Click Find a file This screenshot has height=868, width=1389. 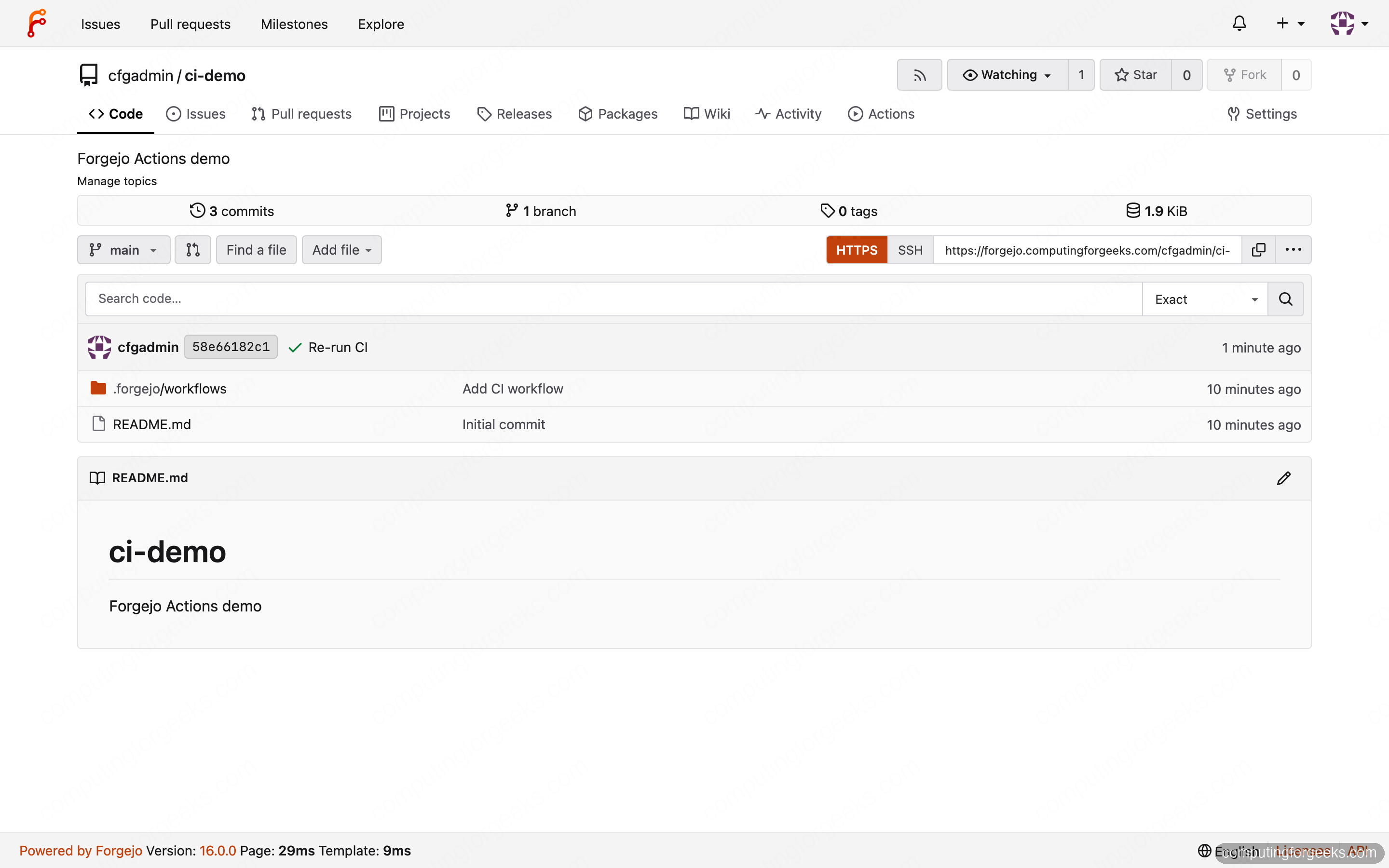point(256,250)
